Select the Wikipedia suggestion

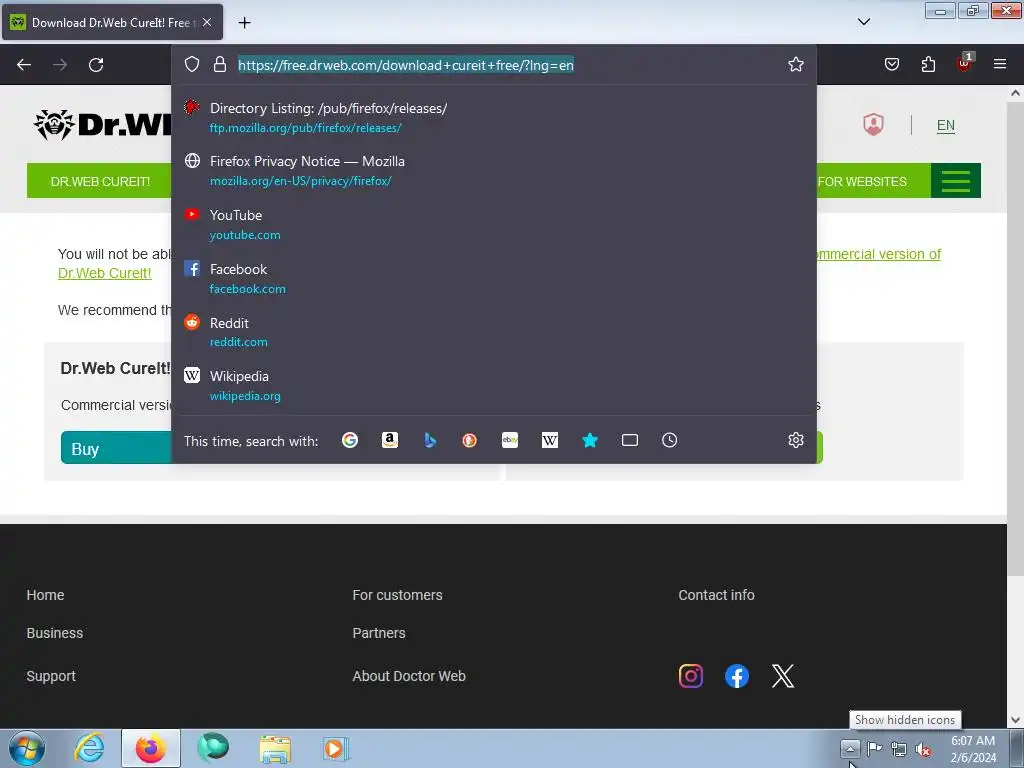click(x=494, y=385)
